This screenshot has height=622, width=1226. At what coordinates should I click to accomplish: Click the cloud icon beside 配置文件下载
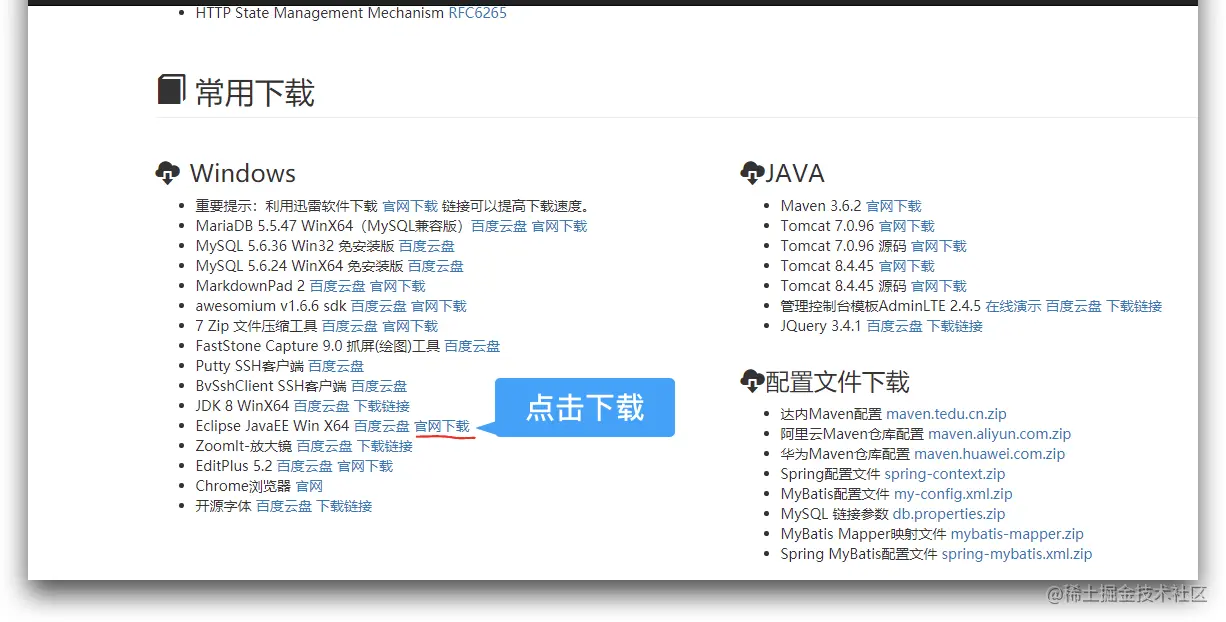[752, 381]
